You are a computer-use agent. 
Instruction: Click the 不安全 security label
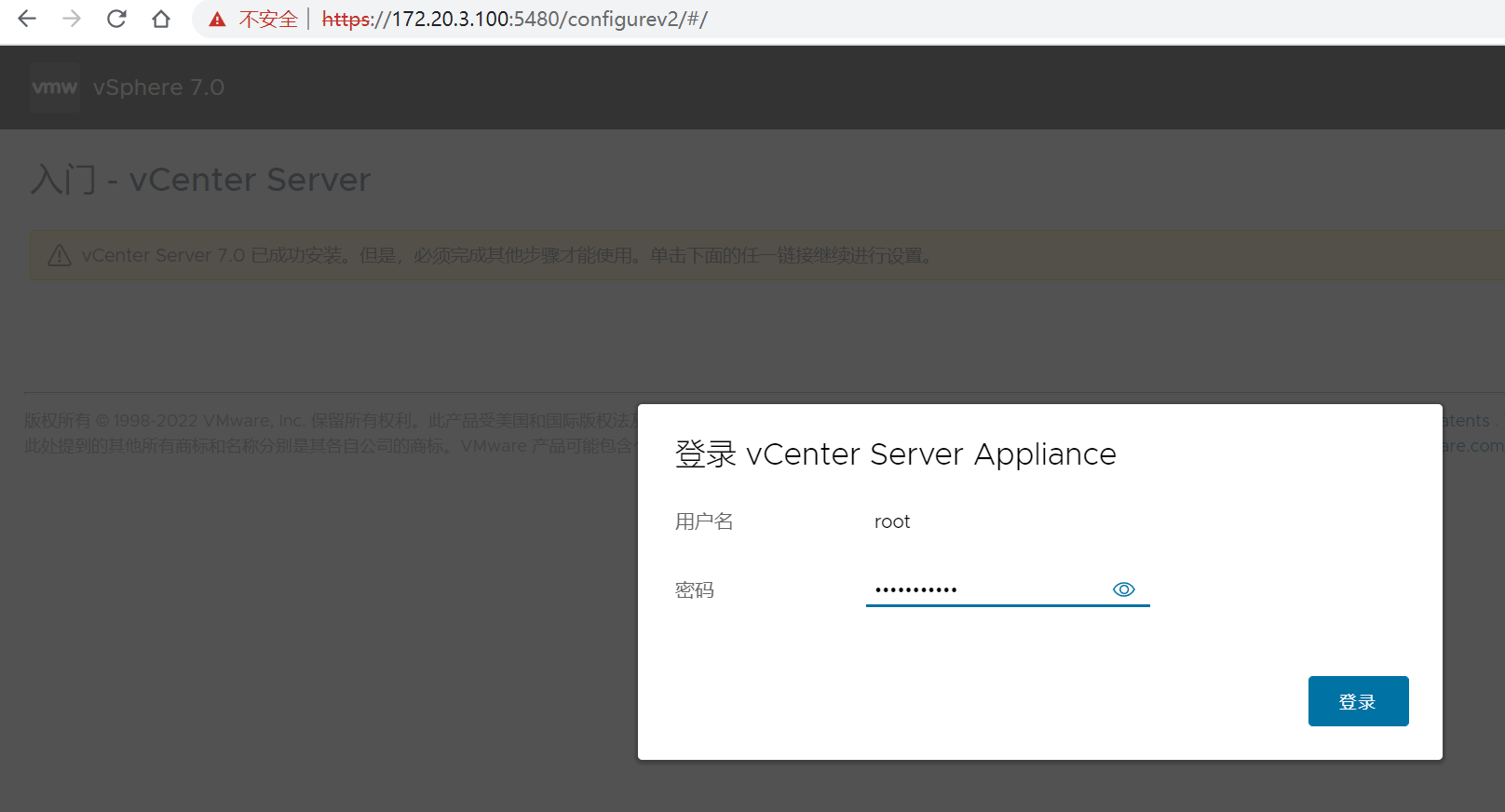pyautogui.click(x=268, y=20)
